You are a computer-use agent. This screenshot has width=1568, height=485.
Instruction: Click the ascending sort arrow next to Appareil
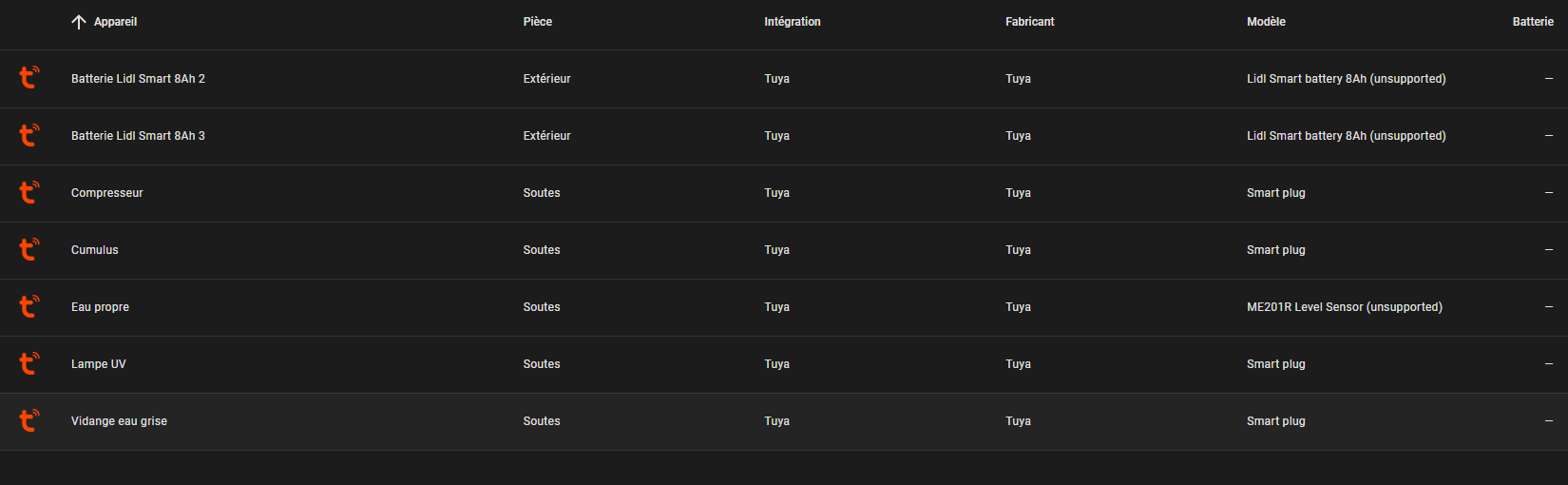pos(79,22)
